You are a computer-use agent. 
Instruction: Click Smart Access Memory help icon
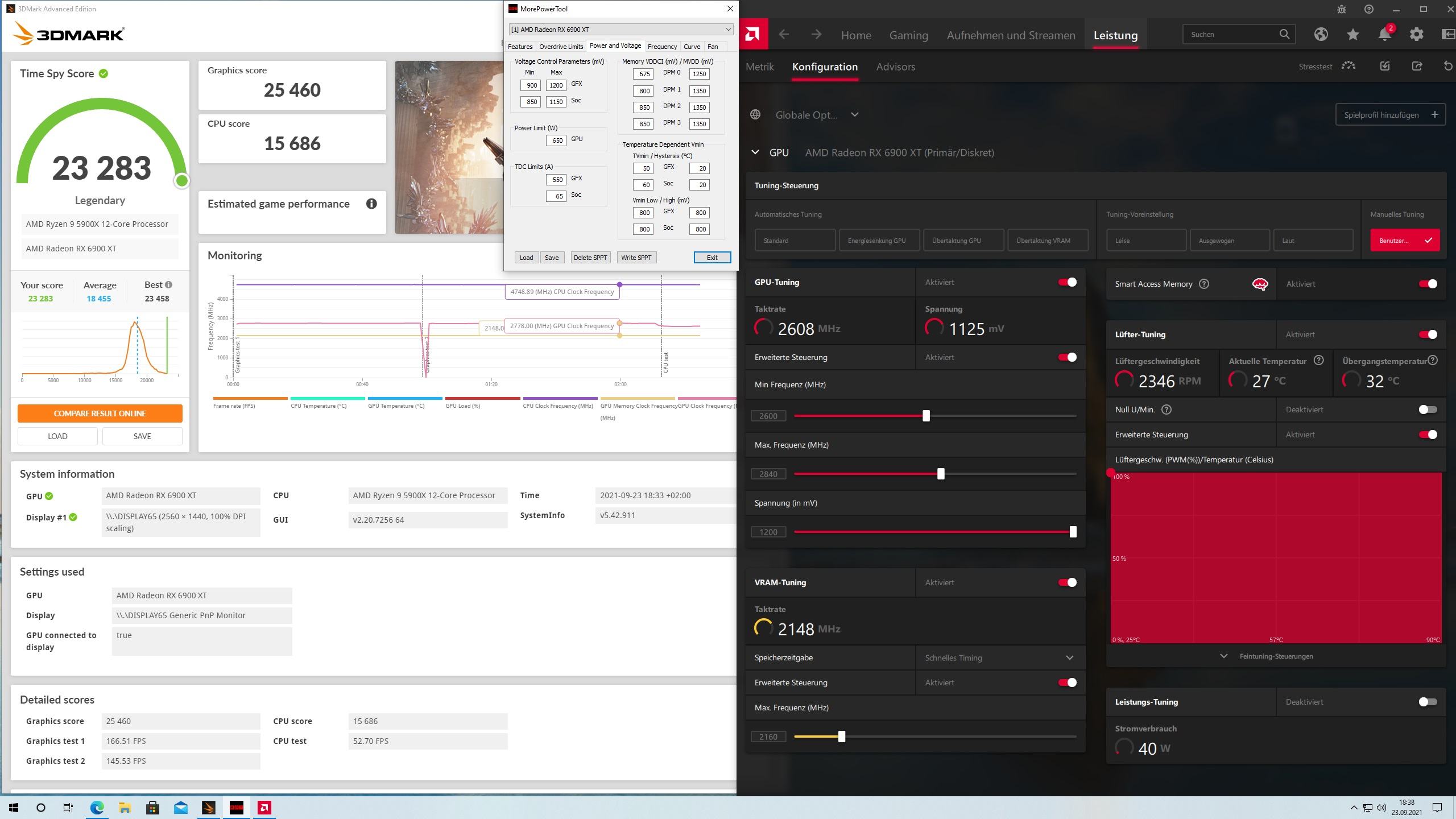pos(1204,284)
